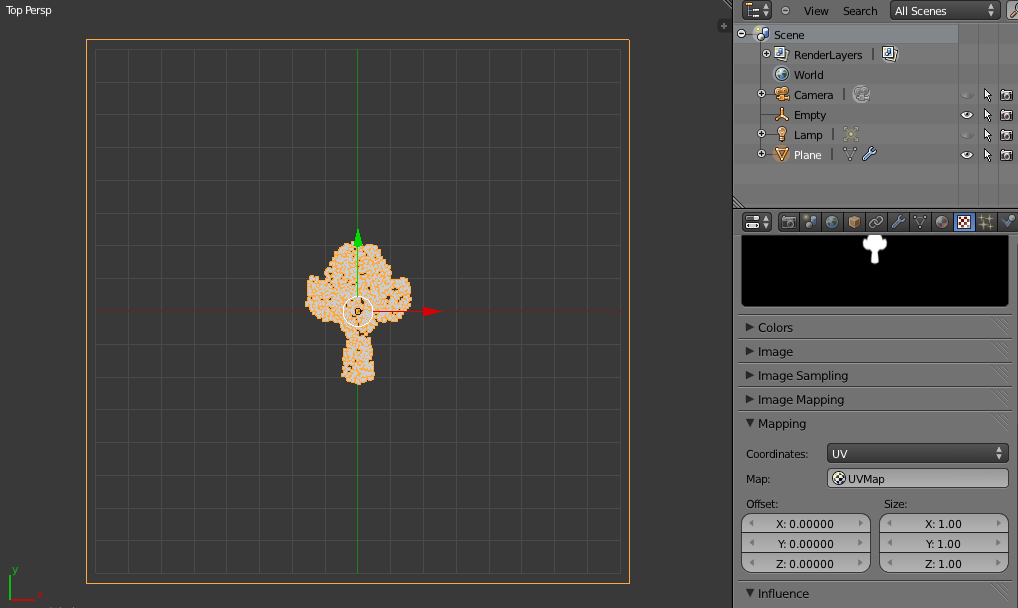The width and height of the screenshot is (1018, 608).
Task: Expand the Camera object entry
Action: pos(762,94)
